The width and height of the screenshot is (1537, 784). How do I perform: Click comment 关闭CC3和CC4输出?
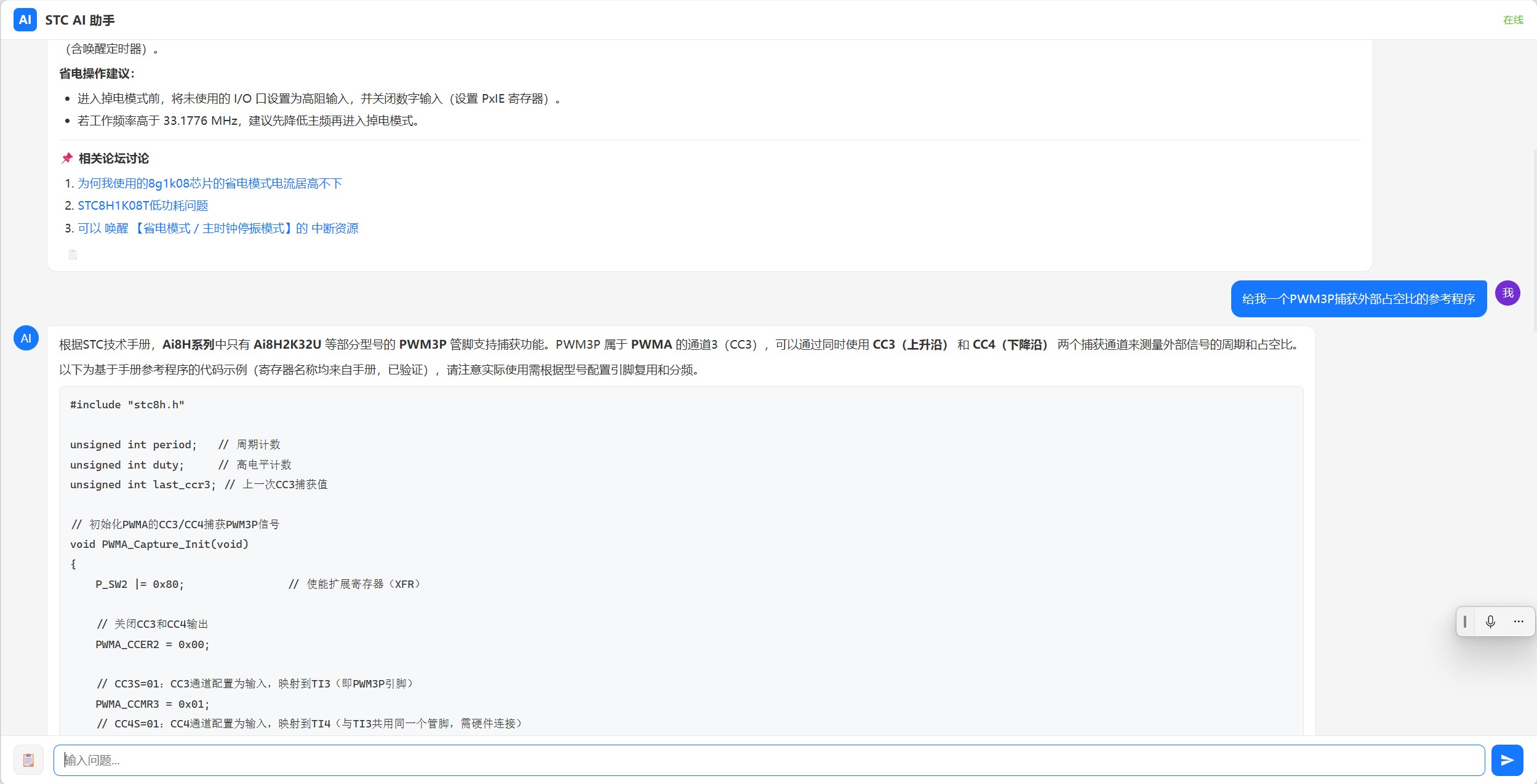click(153, 624)
